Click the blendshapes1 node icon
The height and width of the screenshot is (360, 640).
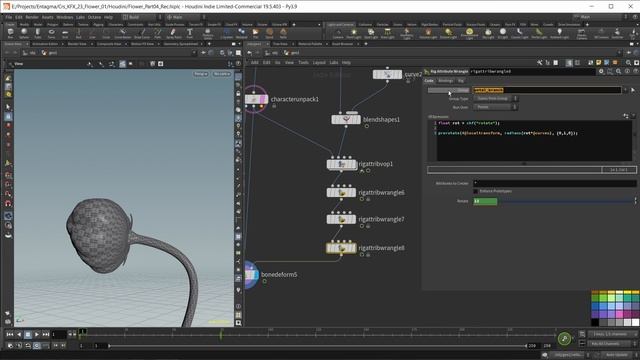click(x=346, y=119)
